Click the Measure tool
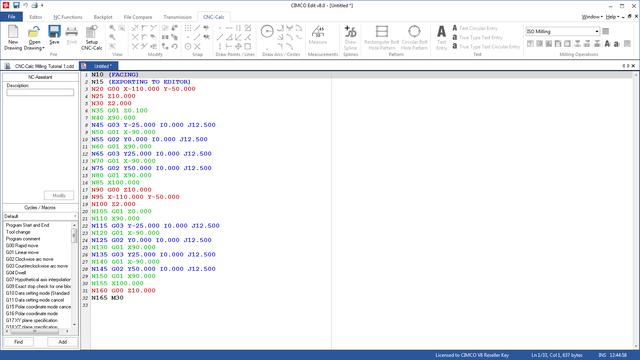Image resolution: width=640 pixels, height=360 pixels. tap(318, 35)
